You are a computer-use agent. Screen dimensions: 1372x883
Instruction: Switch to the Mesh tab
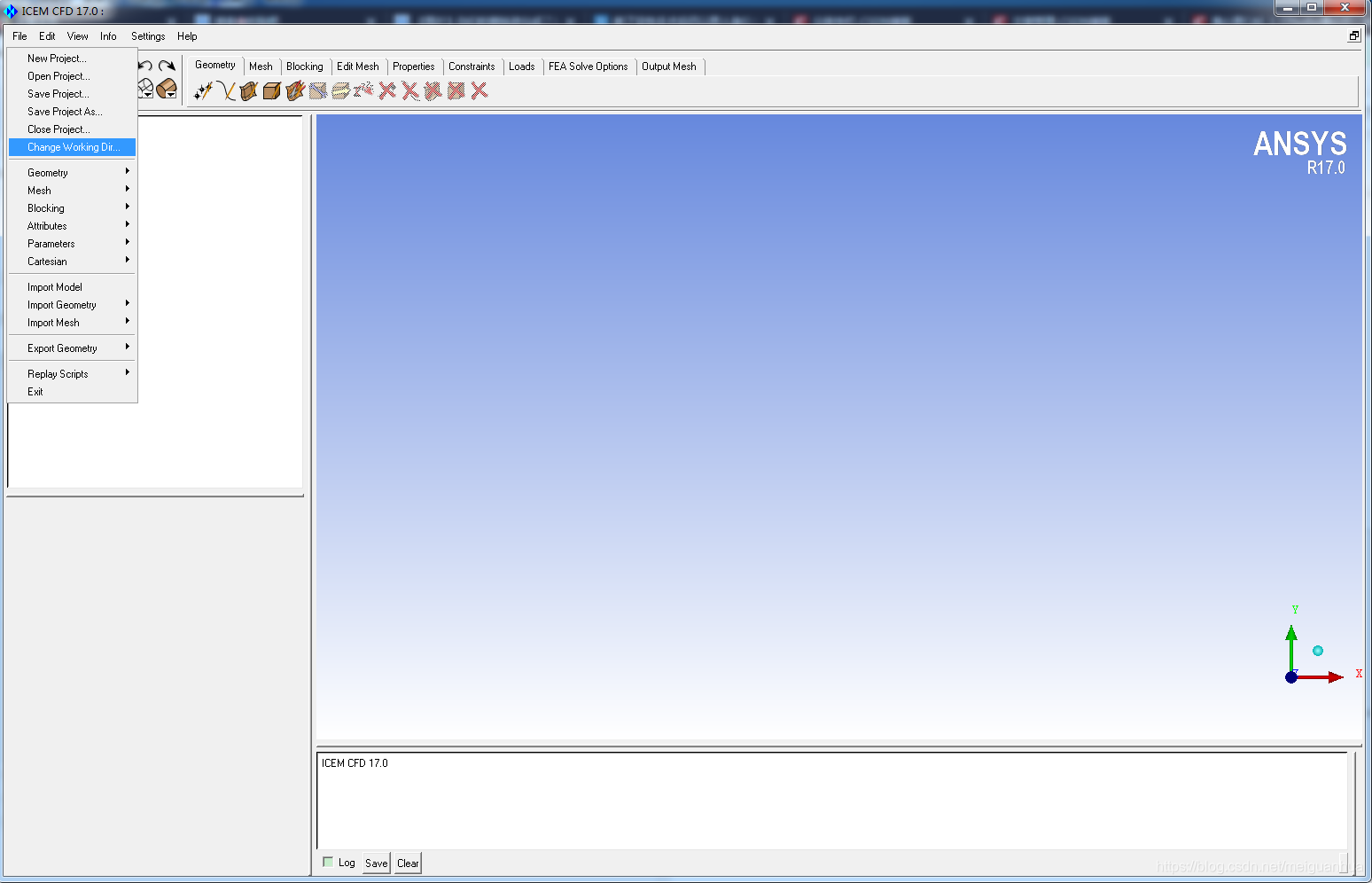[x=261, y=66]
